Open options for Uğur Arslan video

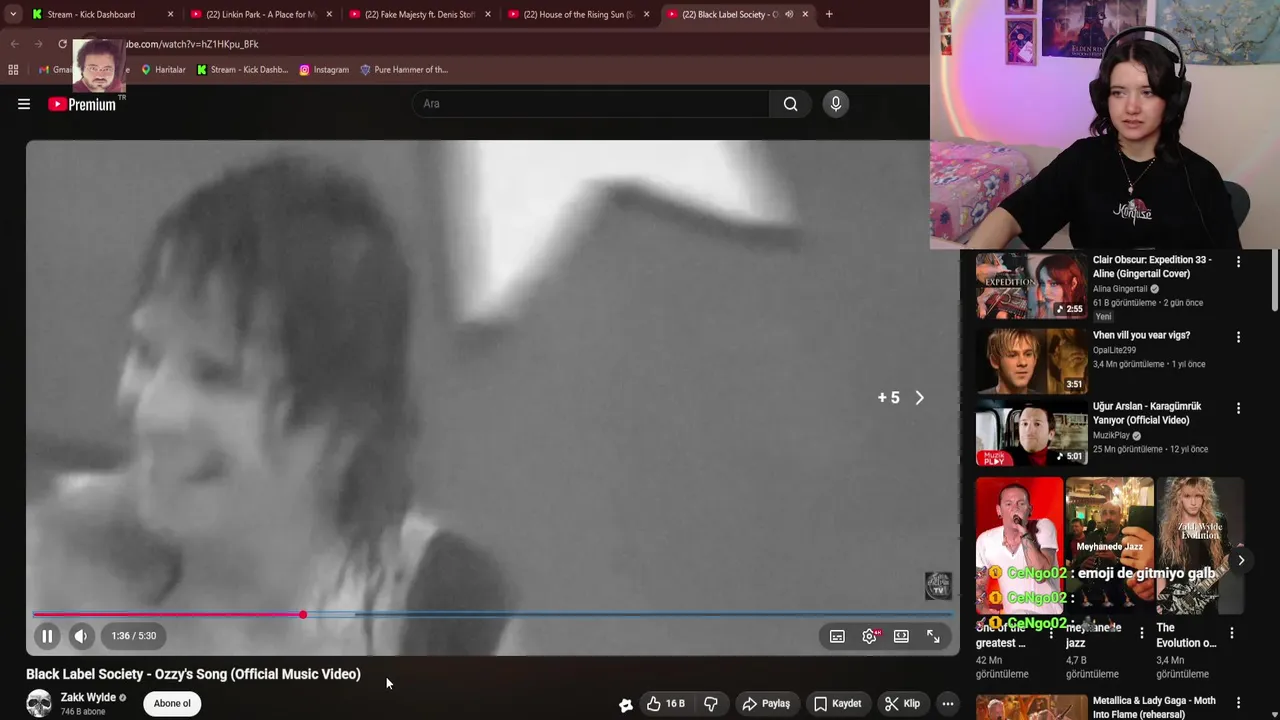pos(1238,408)
